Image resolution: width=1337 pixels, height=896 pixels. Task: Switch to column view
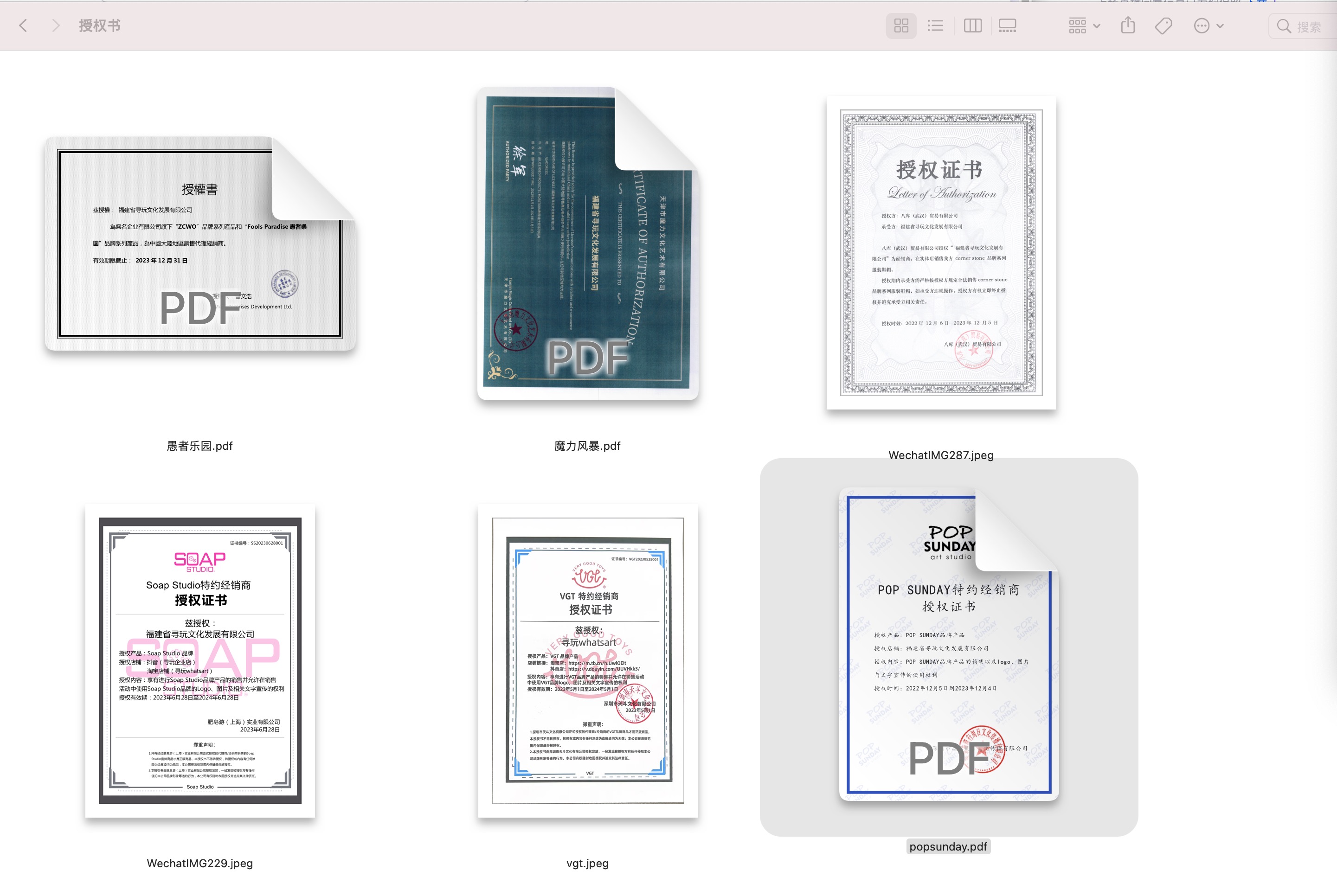[x=972, y=26]
